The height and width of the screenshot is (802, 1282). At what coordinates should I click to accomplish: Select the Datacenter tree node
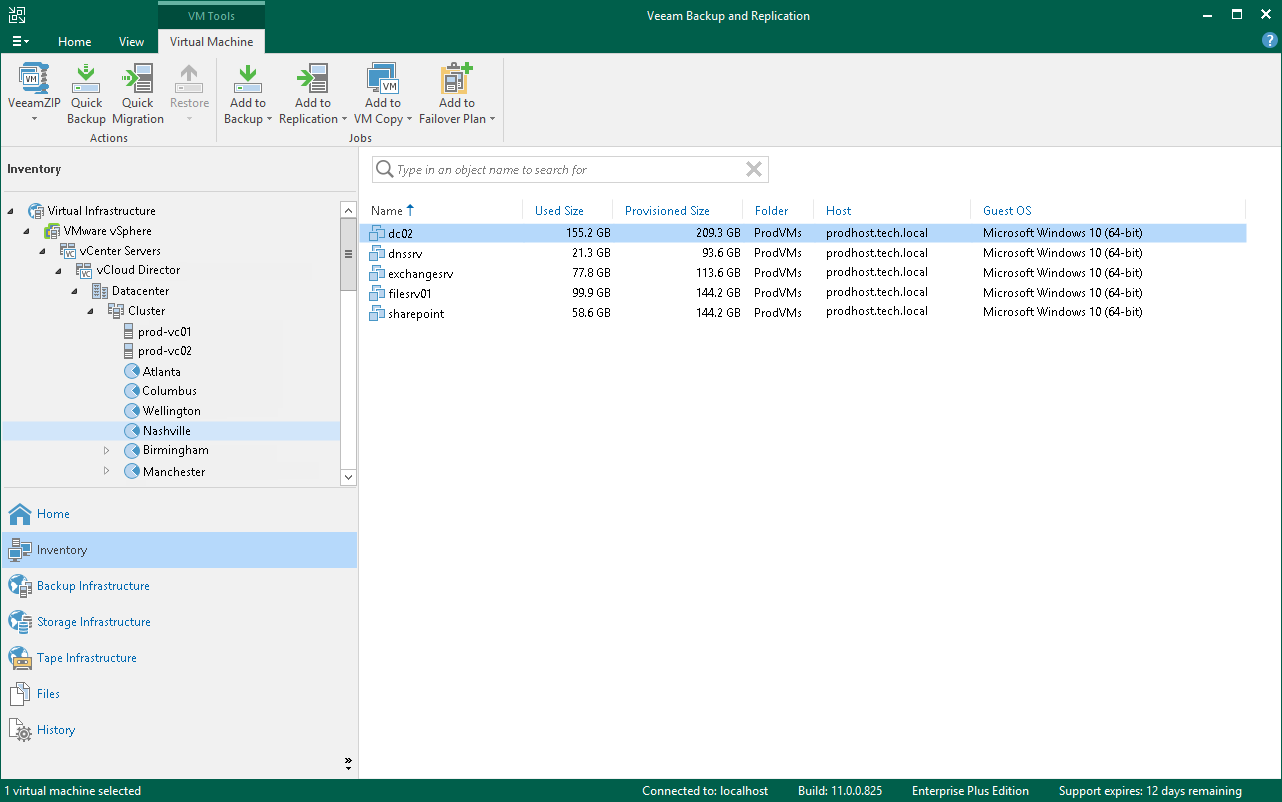140,291
